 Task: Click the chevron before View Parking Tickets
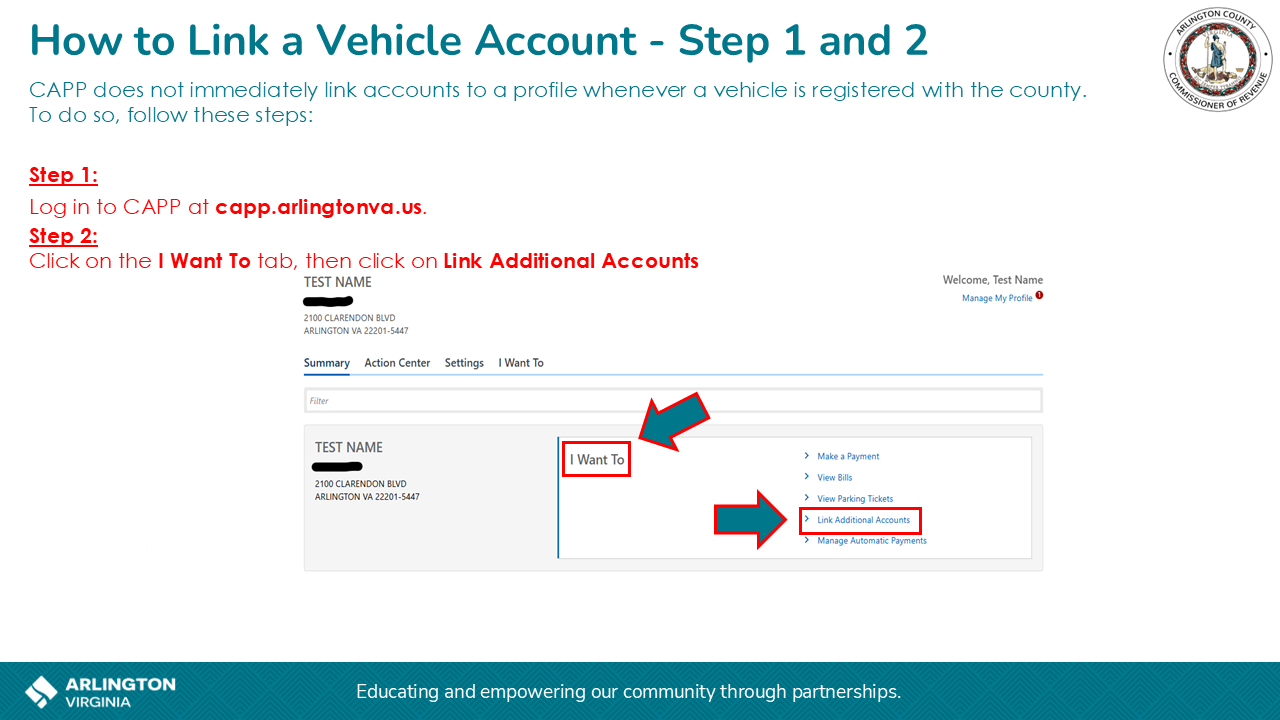807,498
